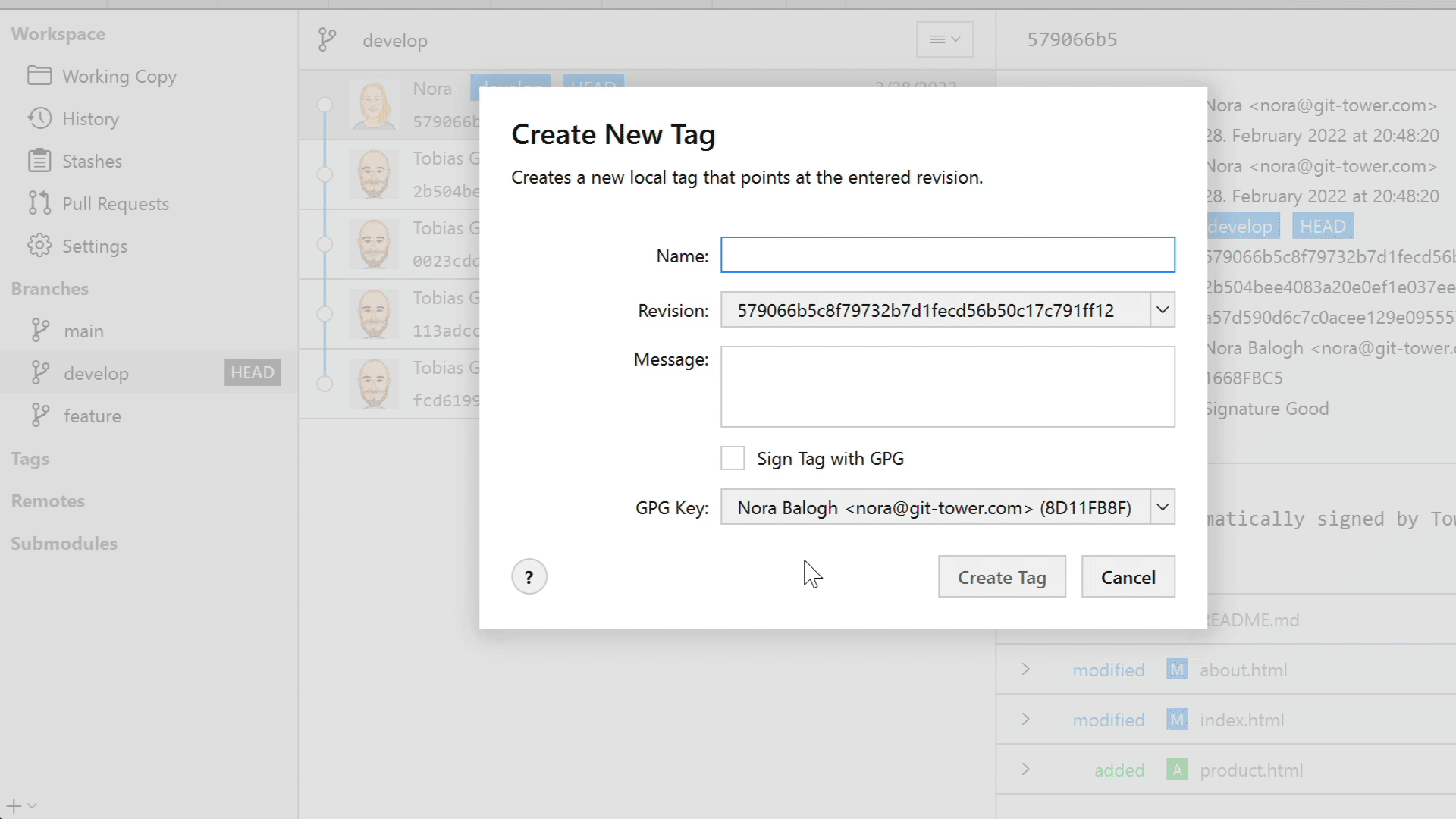Enable Sign Tag with GPG checkbox
Image resolution: width=1456 pixels, height=819 pixels.
(733, 458)
